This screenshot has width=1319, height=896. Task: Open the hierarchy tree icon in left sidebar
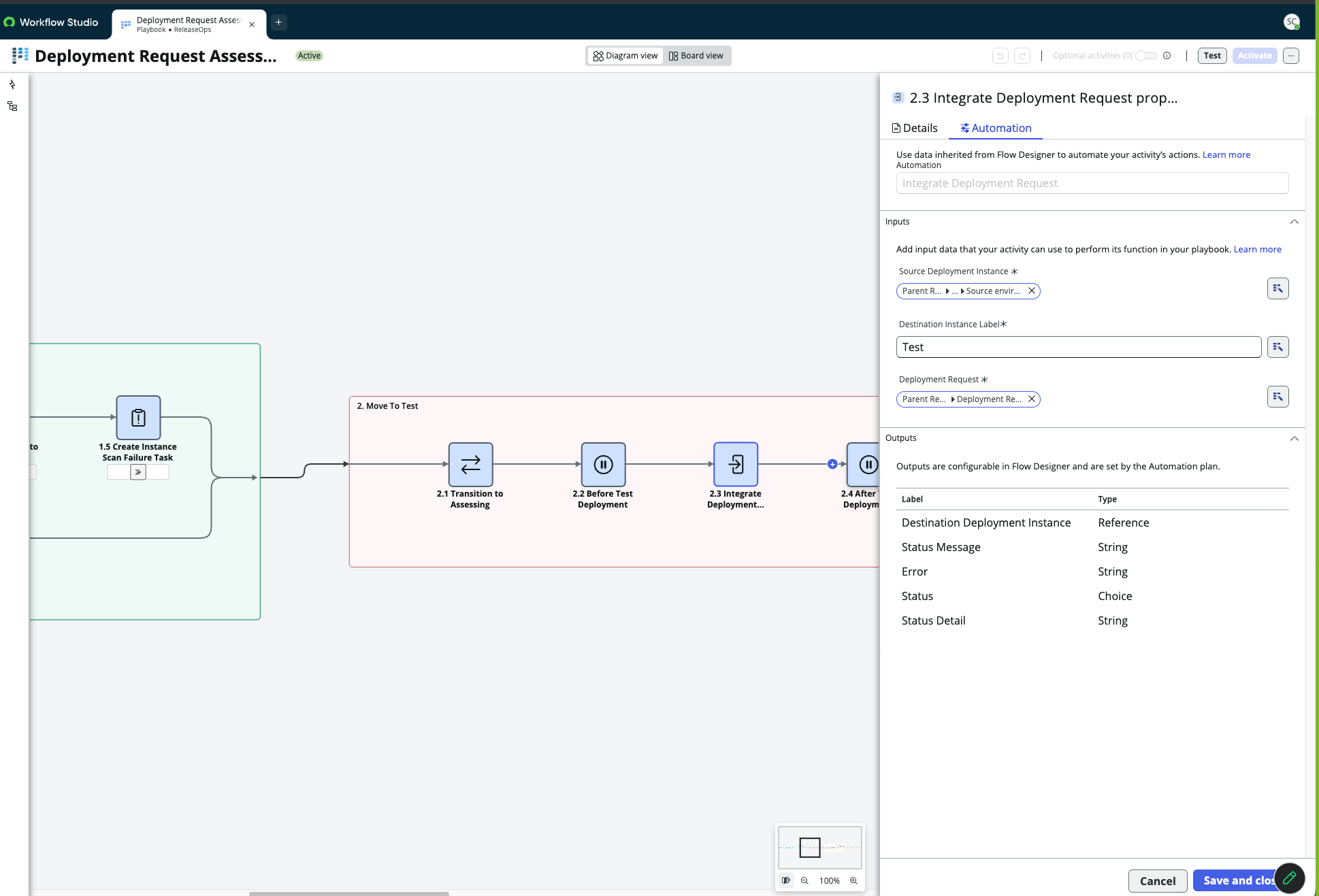(12, 106)
